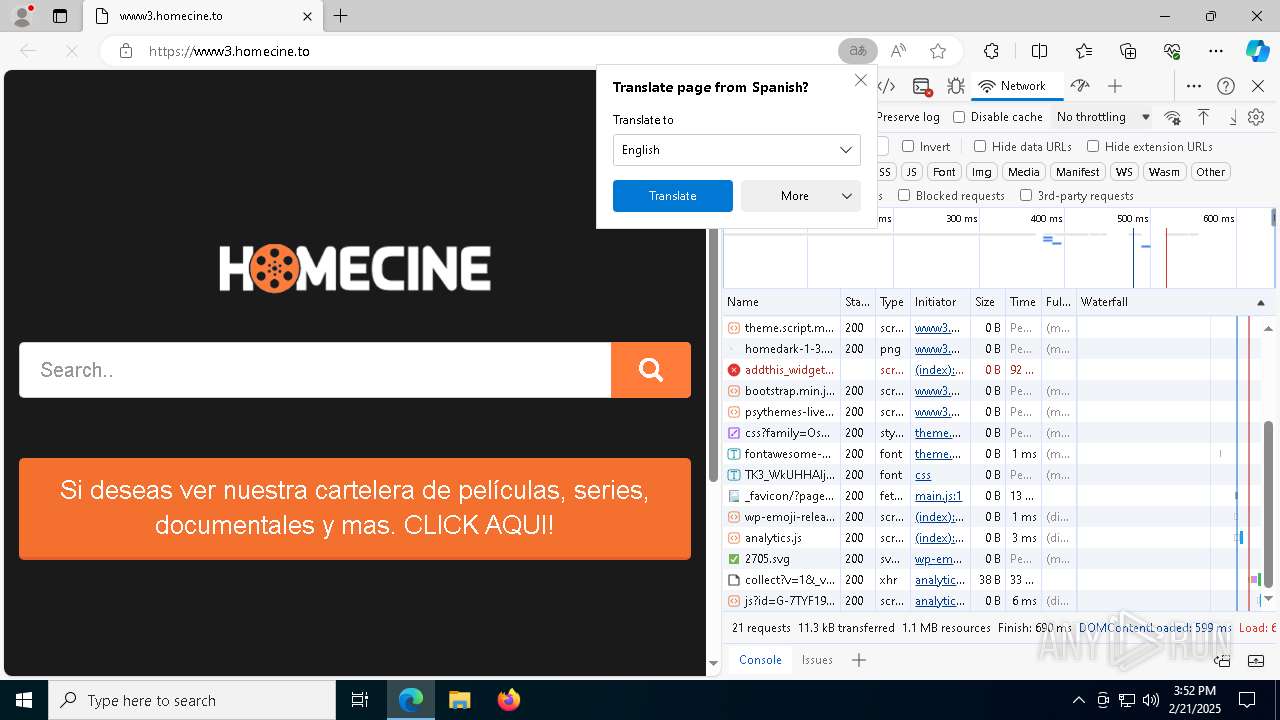Open Edge profile avatar icon
Image resolution: width=1280 pixels, height=720 pixels.
point(22,16)
